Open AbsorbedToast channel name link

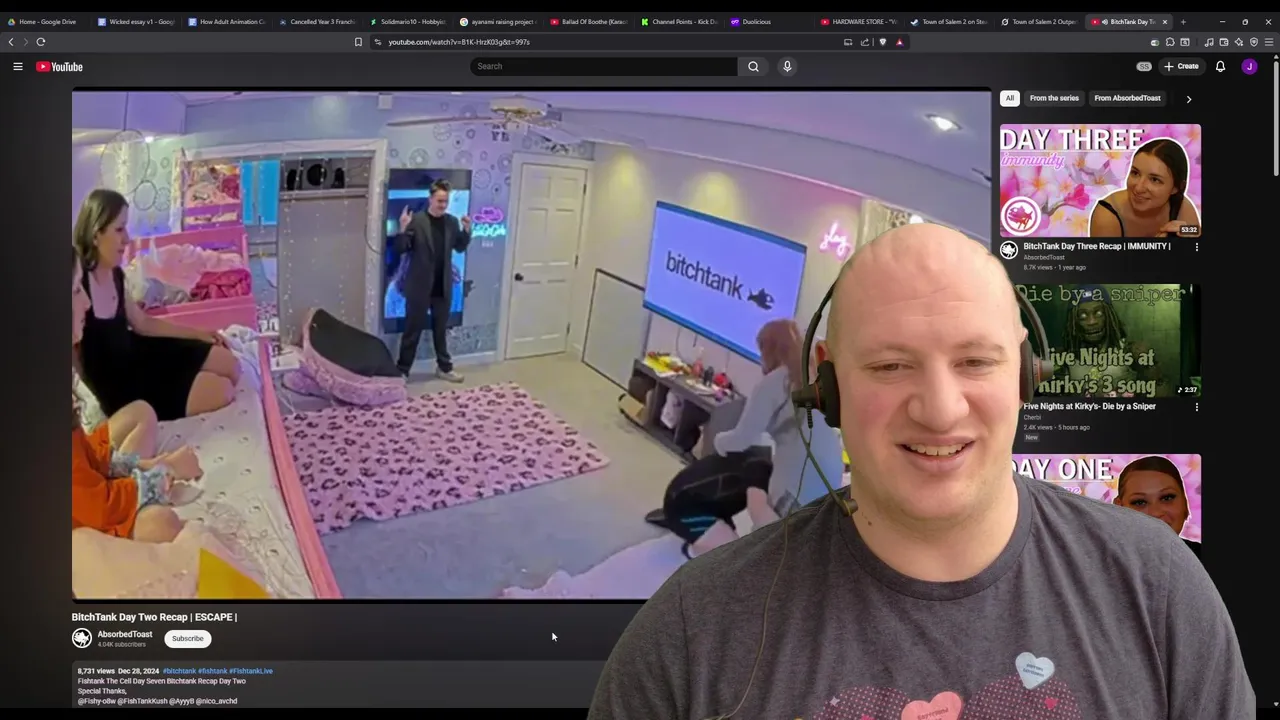[125, 634]
